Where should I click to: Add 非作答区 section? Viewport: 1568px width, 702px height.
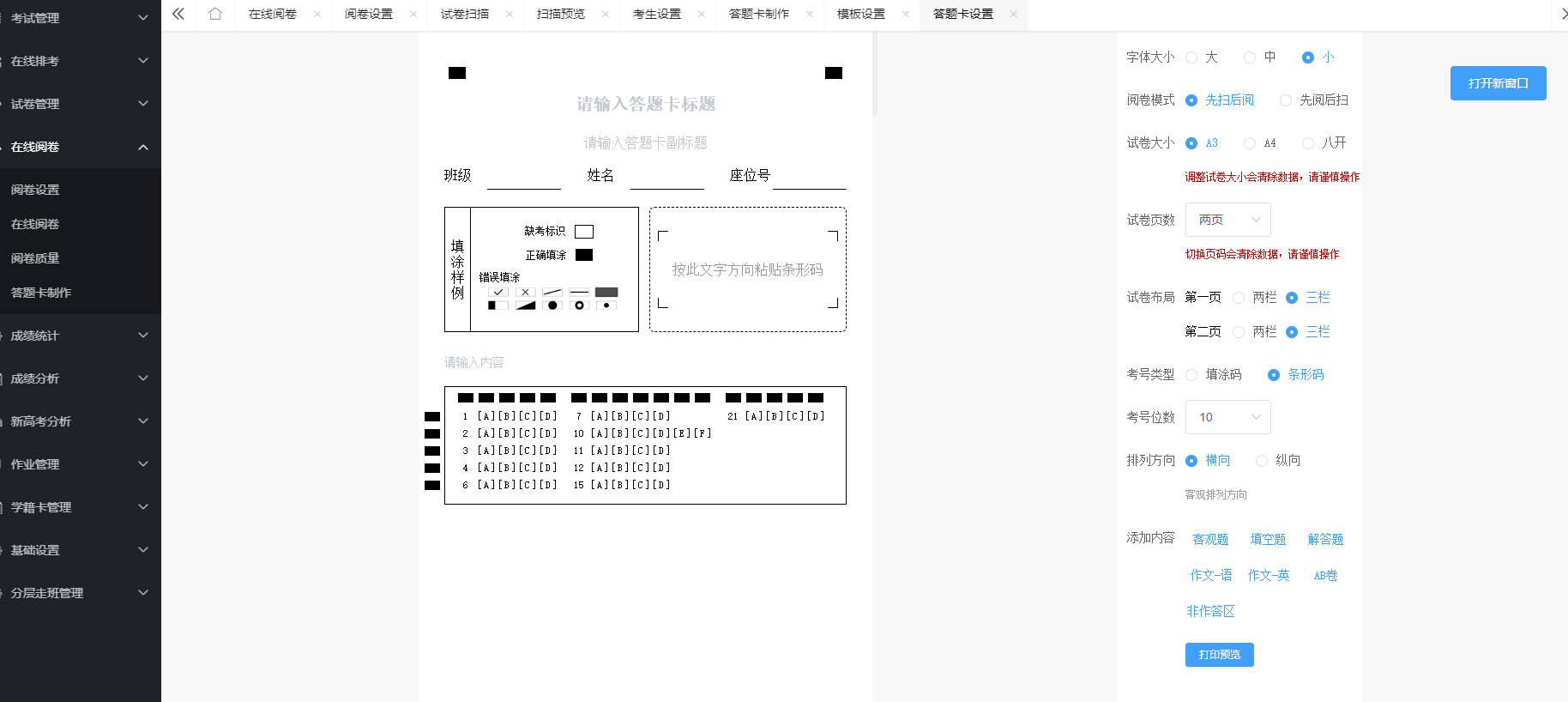(1210, 611)
